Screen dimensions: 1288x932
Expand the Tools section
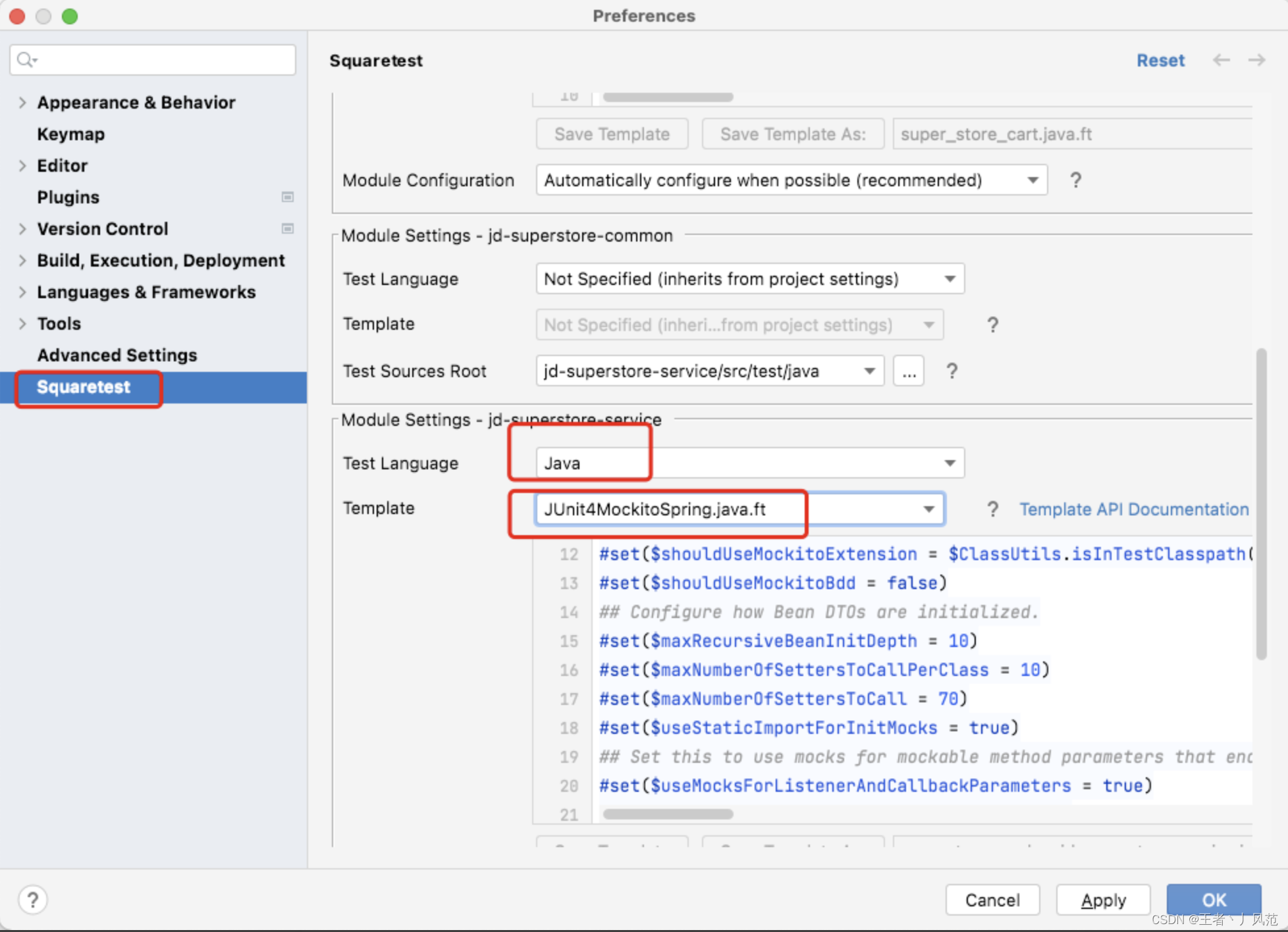click(22, 324)
